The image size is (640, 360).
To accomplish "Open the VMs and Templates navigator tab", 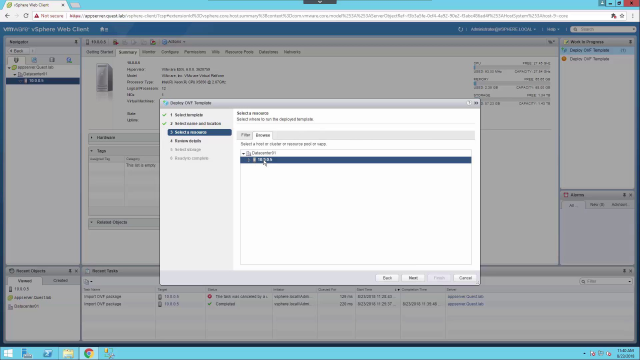I will [34, 60].
